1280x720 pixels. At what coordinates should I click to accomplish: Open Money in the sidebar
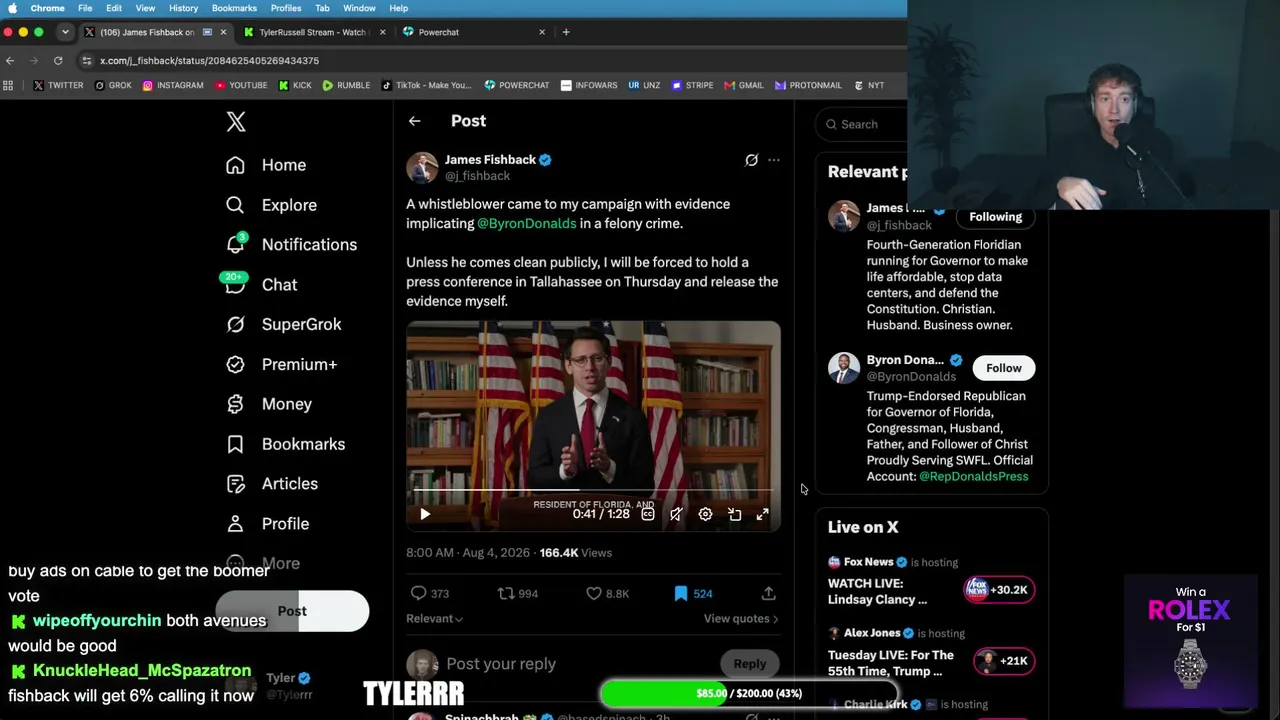[x=269, y=404]
